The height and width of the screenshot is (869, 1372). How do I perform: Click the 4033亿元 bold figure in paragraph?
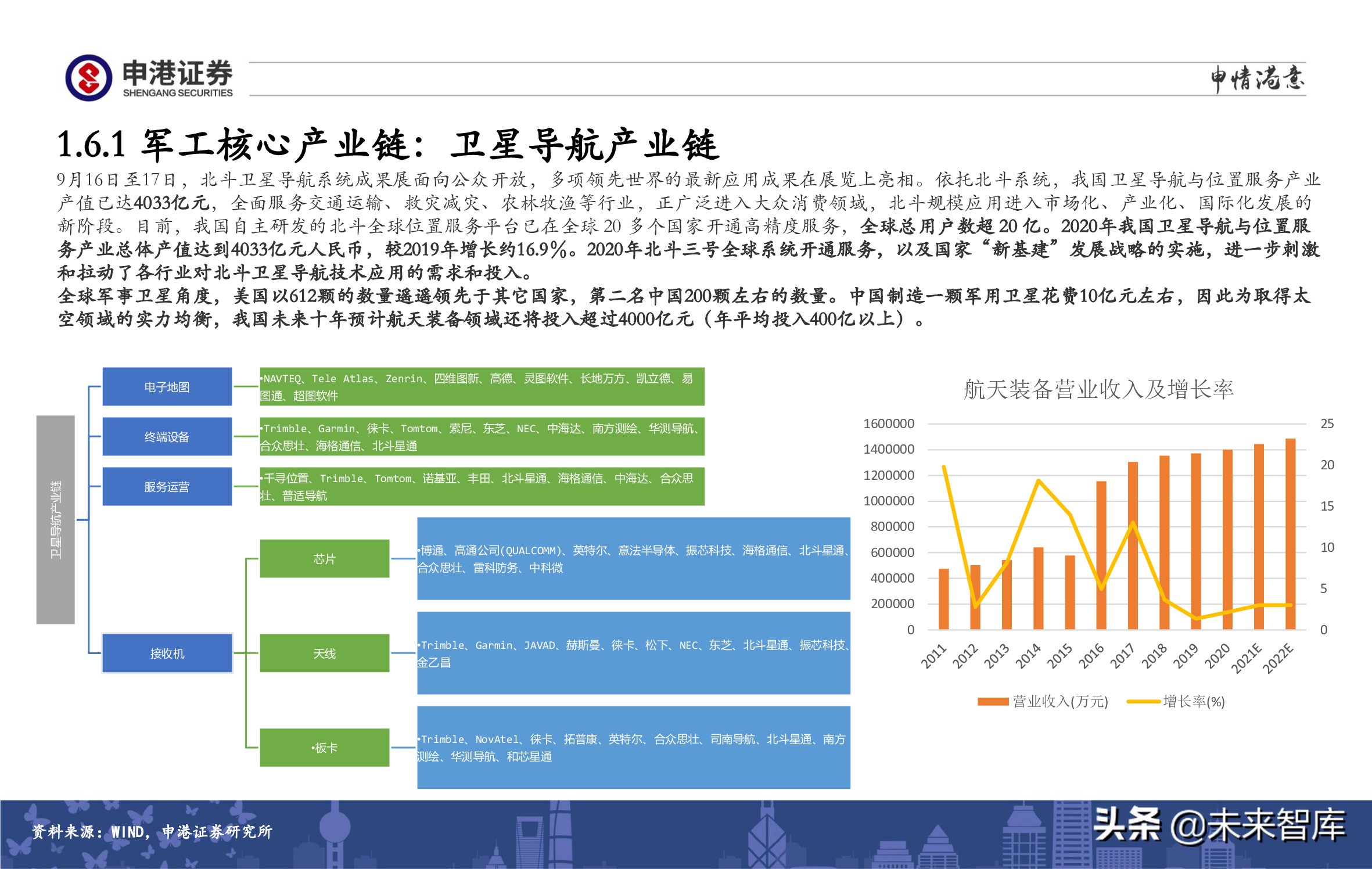[171, 203]
